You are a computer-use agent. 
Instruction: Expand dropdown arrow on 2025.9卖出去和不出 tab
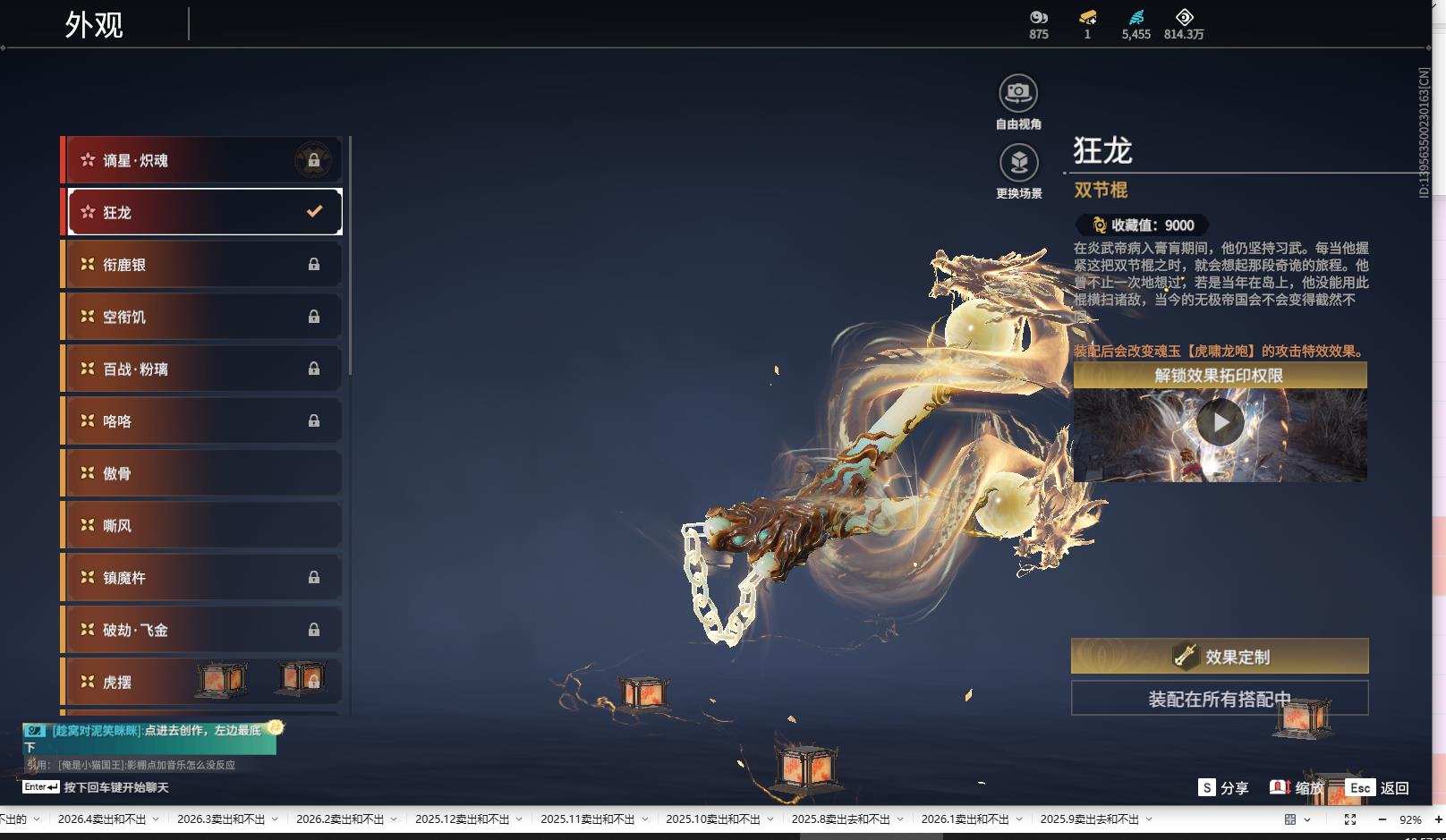[x=1149, y=819]
